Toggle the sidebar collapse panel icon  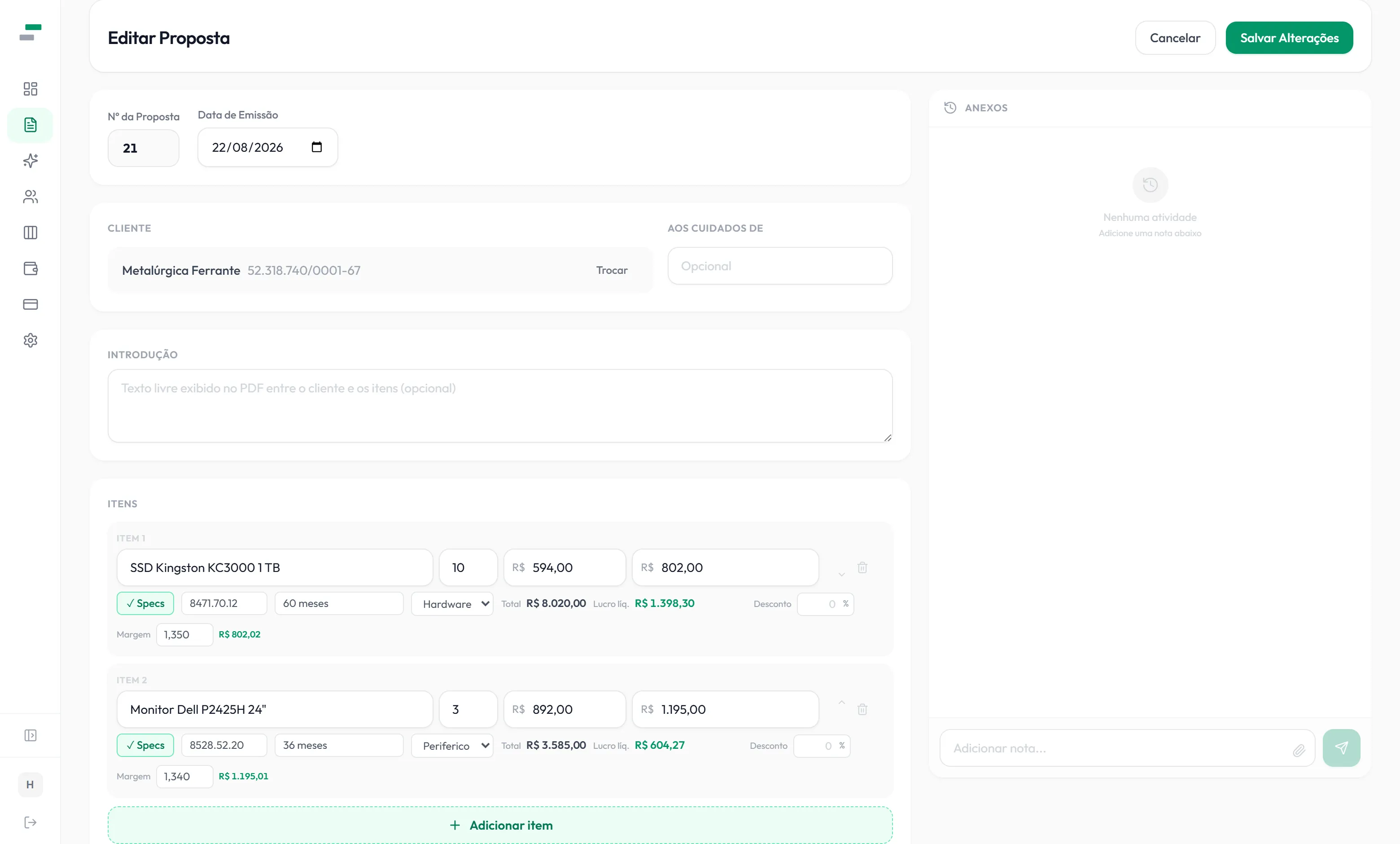30,735
